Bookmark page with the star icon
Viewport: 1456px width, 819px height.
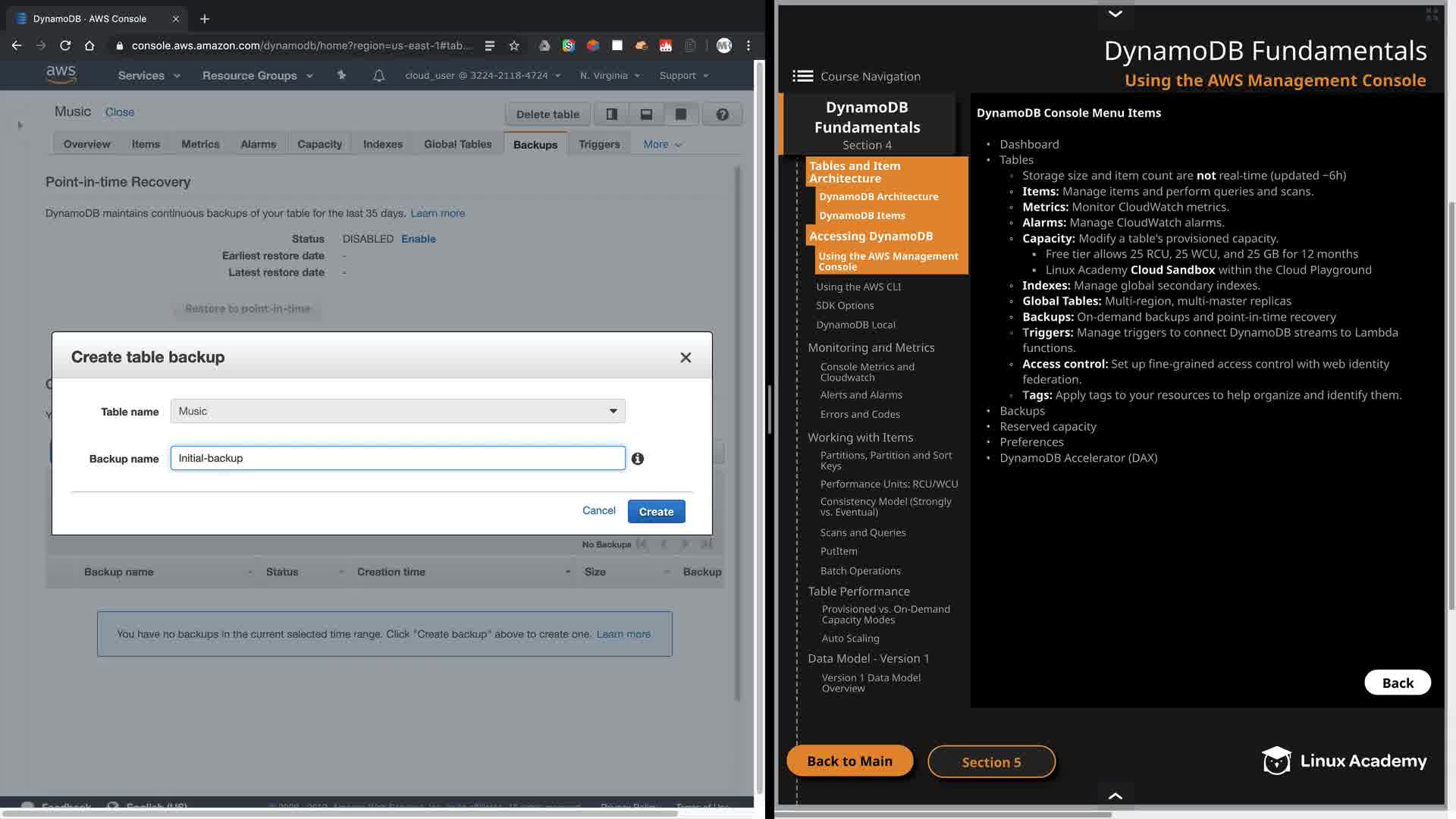click(x=514, y=45)
